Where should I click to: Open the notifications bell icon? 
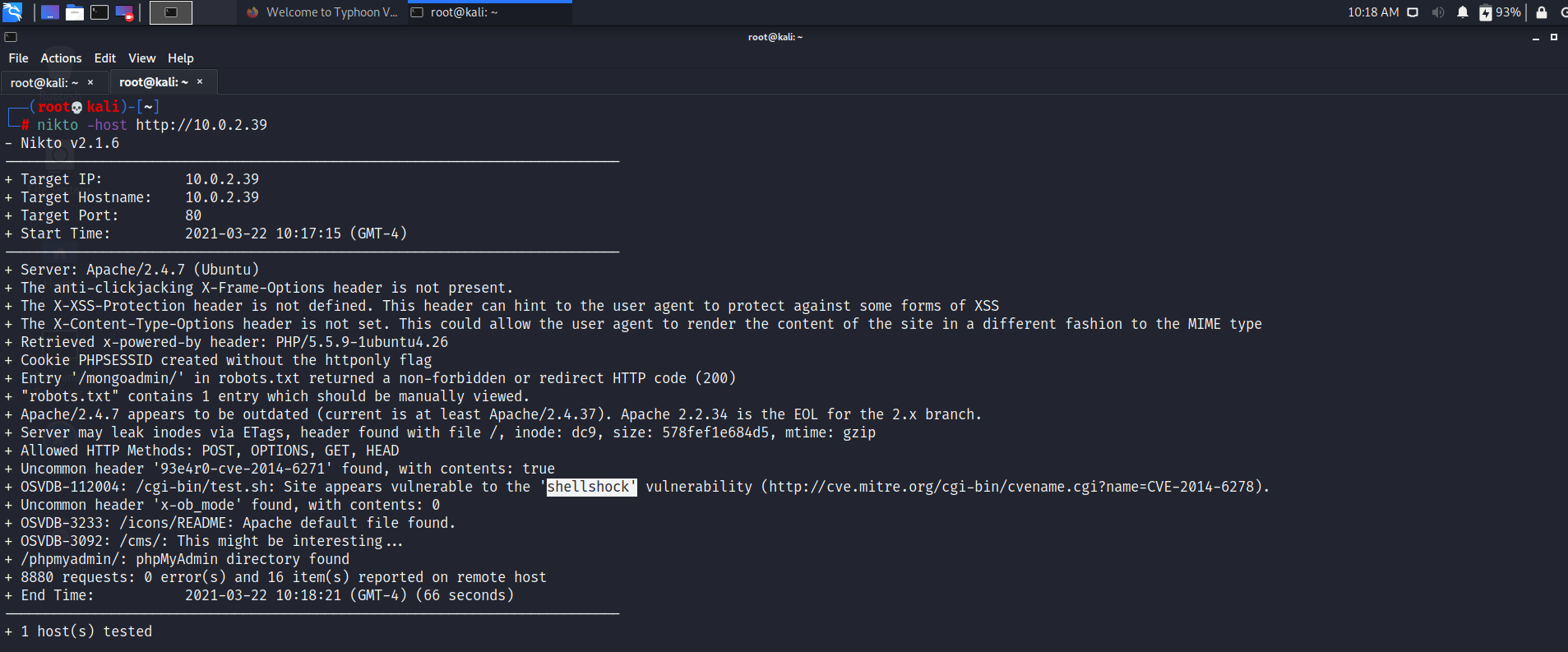pyautogui.click(x=1462, y=12)
